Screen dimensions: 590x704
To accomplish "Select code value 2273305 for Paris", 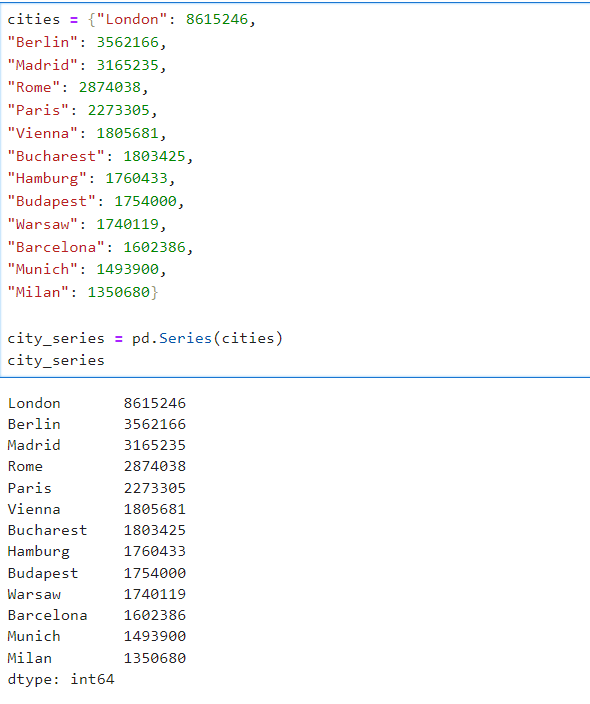I will pyautogui.click(x=119, y=110).
